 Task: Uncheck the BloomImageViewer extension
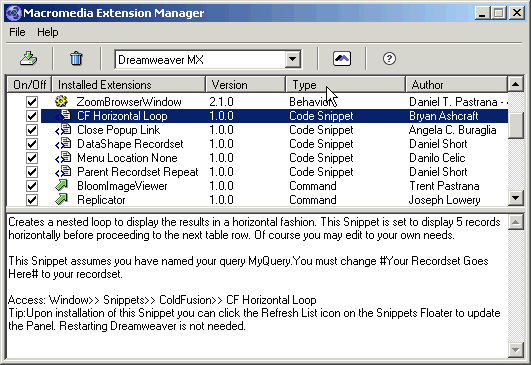tap(32, 186)
